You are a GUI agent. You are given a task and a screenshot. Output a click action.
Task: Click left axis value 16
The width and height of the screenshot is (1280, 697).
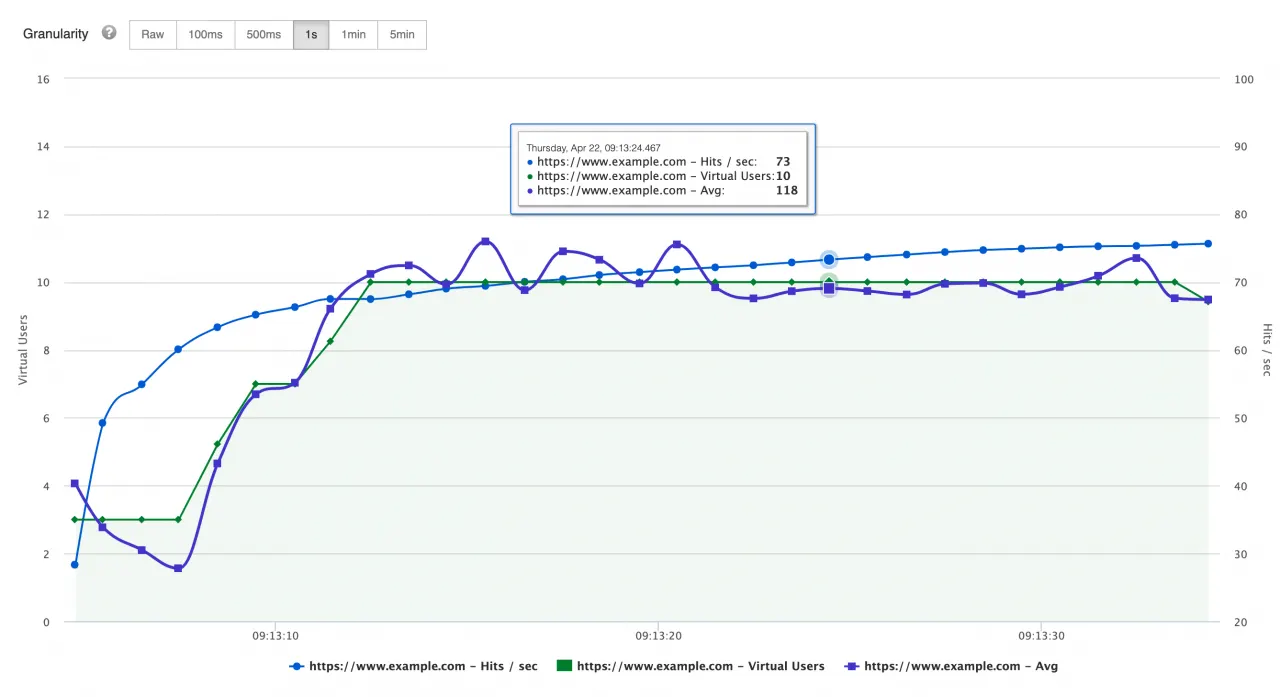pyautogui.click(x=43, y=79)
